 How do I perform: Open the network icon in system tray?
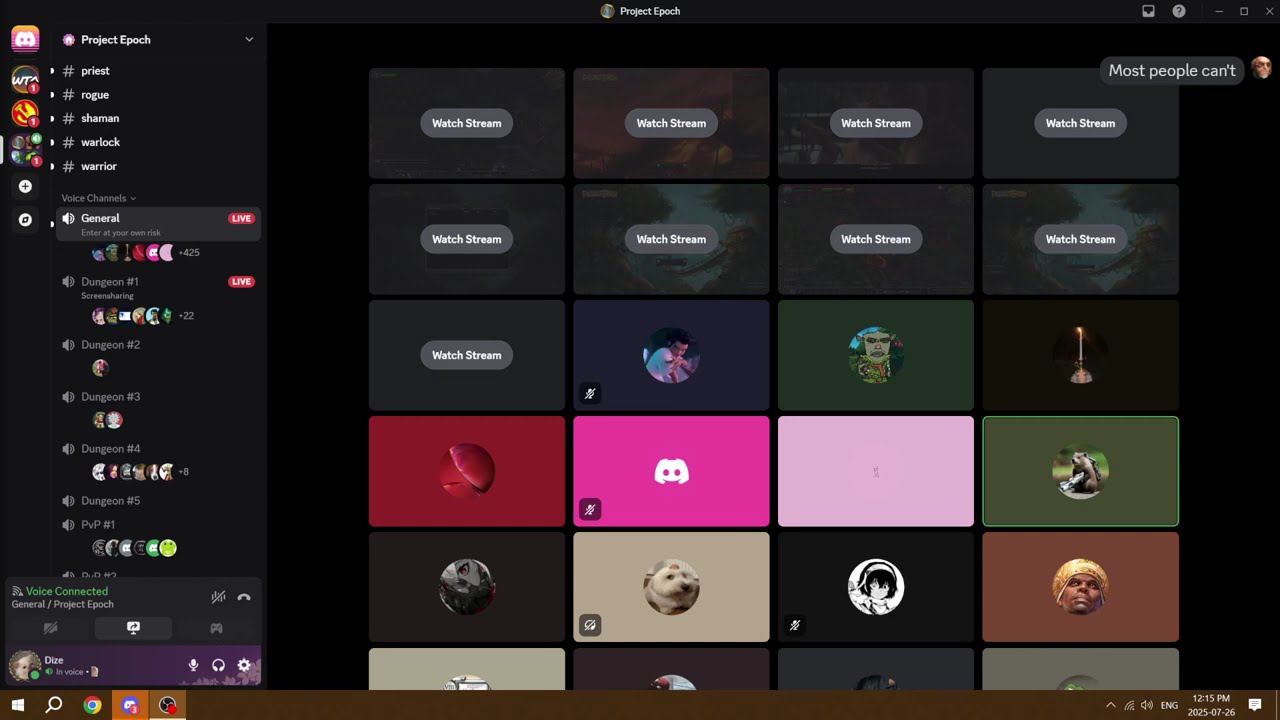[1129, 705]
